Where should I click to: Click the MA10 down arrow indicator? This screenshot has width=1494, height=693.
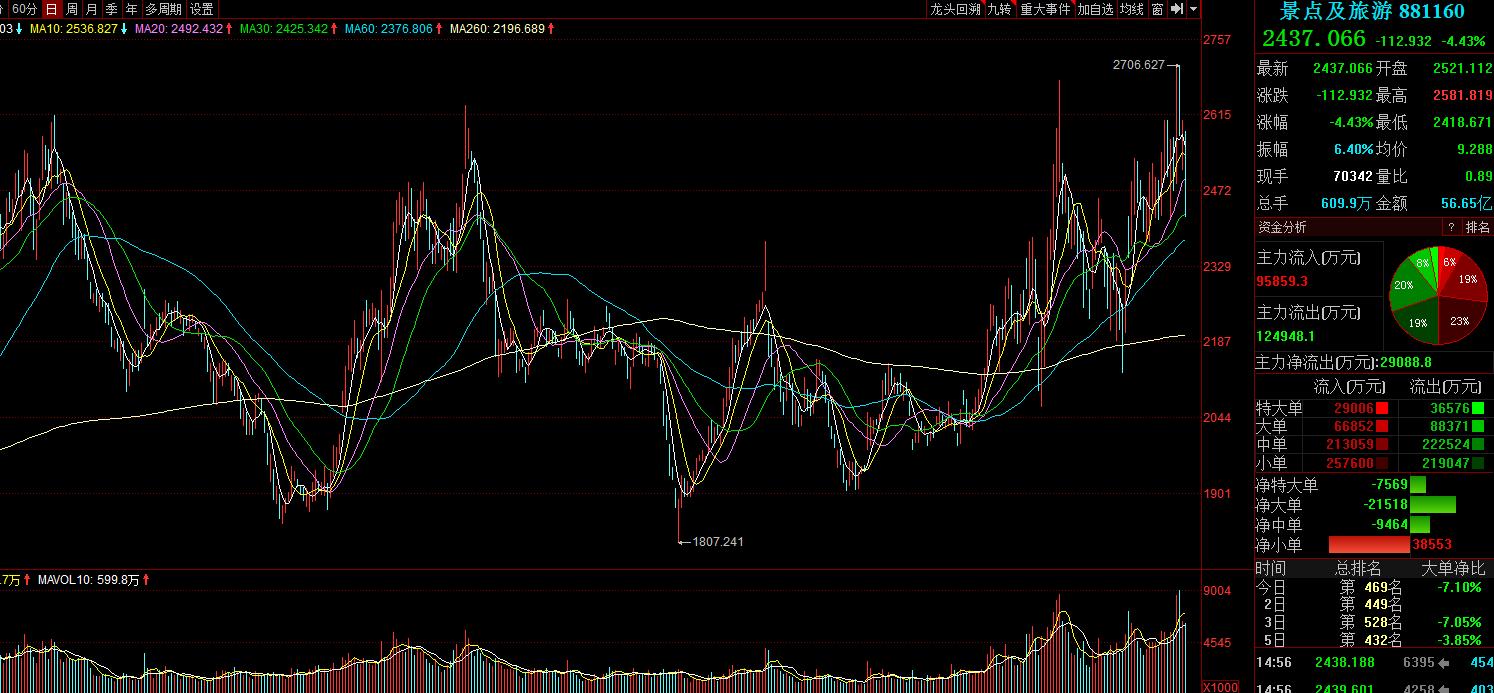123,29
